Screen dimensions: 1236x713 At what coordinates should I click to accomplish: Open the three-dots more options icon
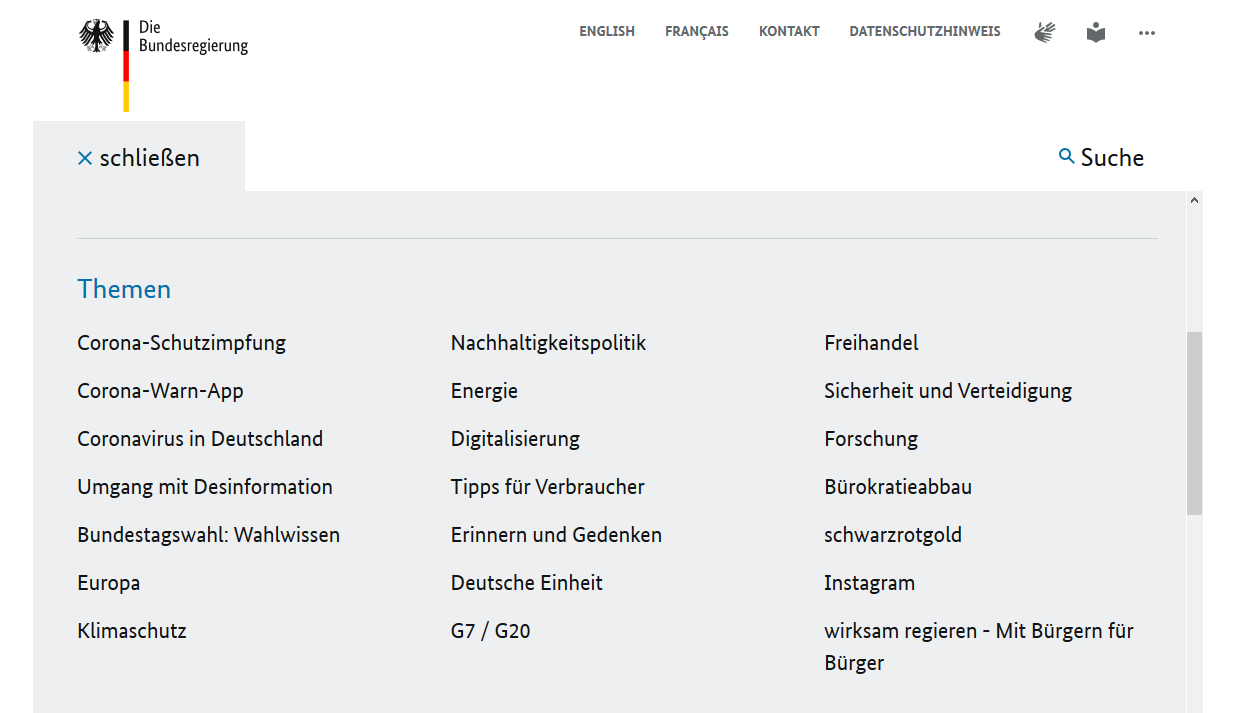click(1147, 33)
